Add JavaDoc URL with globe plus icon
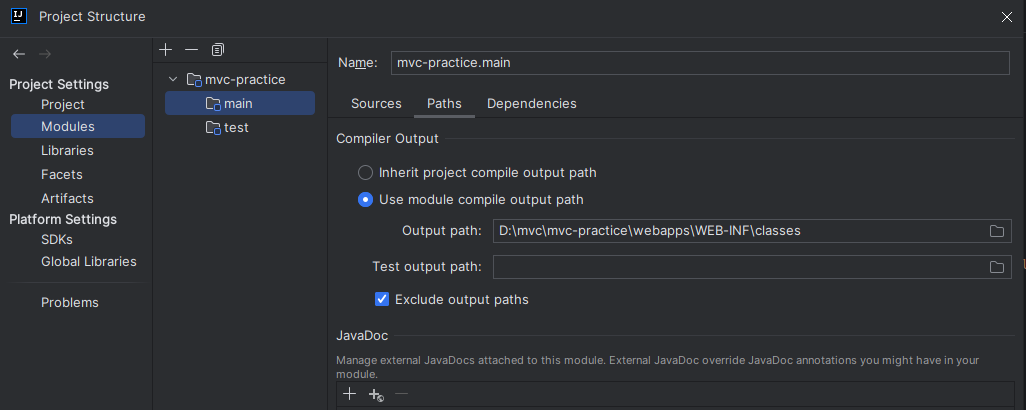This screenshot has height=410, width=1026. click(376, 394)
